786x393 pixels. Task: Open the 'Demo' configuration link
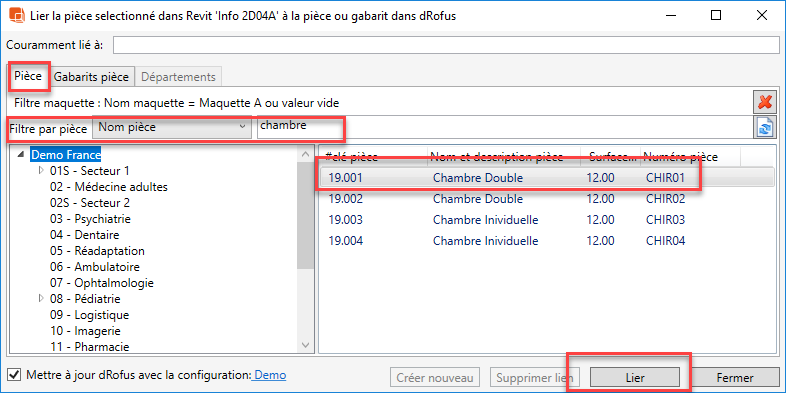tap(270, 375)
